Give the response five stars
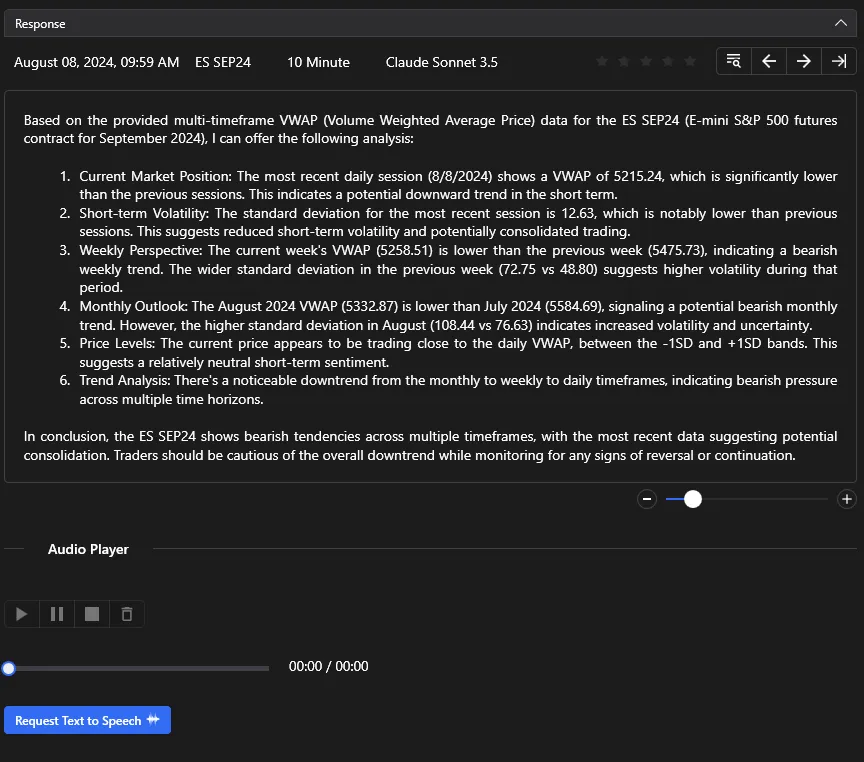The width and height of the screenshot is (864, 762). coord(690,62)
